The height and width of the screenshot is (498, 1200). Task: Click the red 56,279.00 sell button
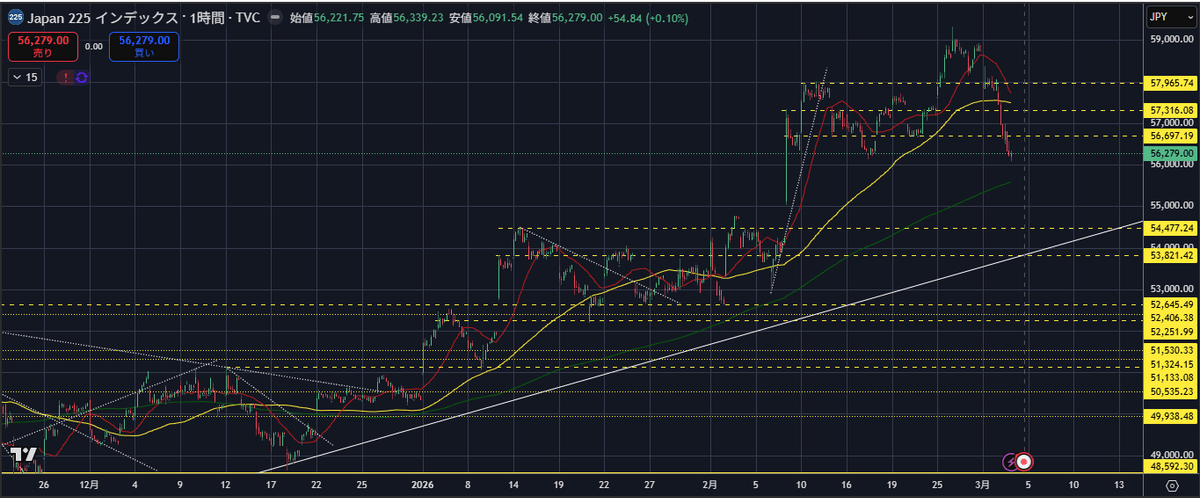[42, 46]
